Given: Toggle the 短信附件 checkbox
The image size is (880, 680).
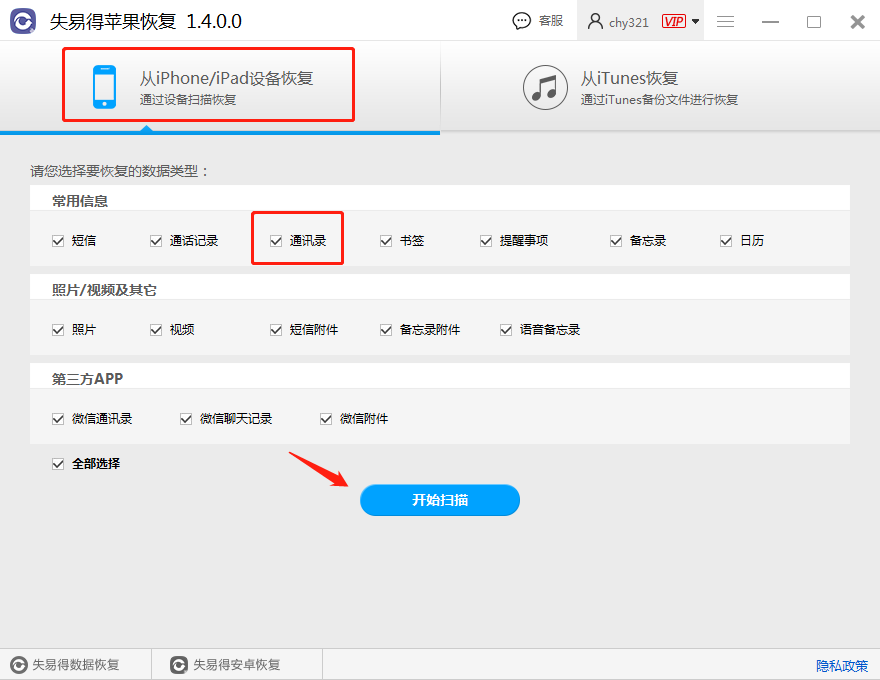Looking at the screenshot, I should click(276, 330).
